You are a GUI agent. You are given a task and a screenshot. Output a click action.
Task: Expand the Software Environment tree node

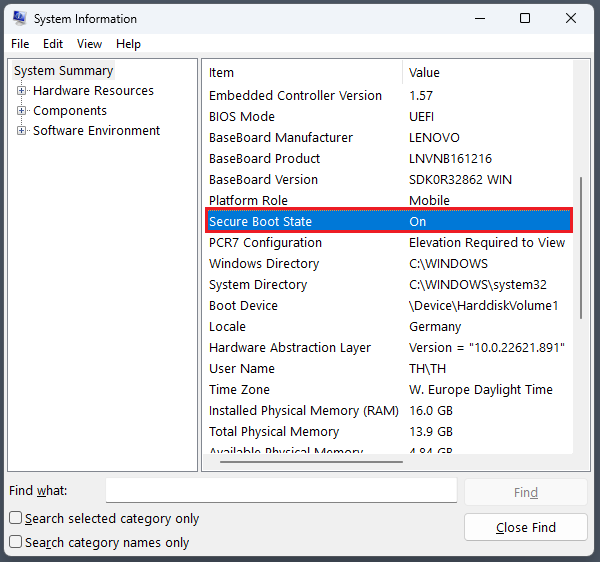pos(22,131)
